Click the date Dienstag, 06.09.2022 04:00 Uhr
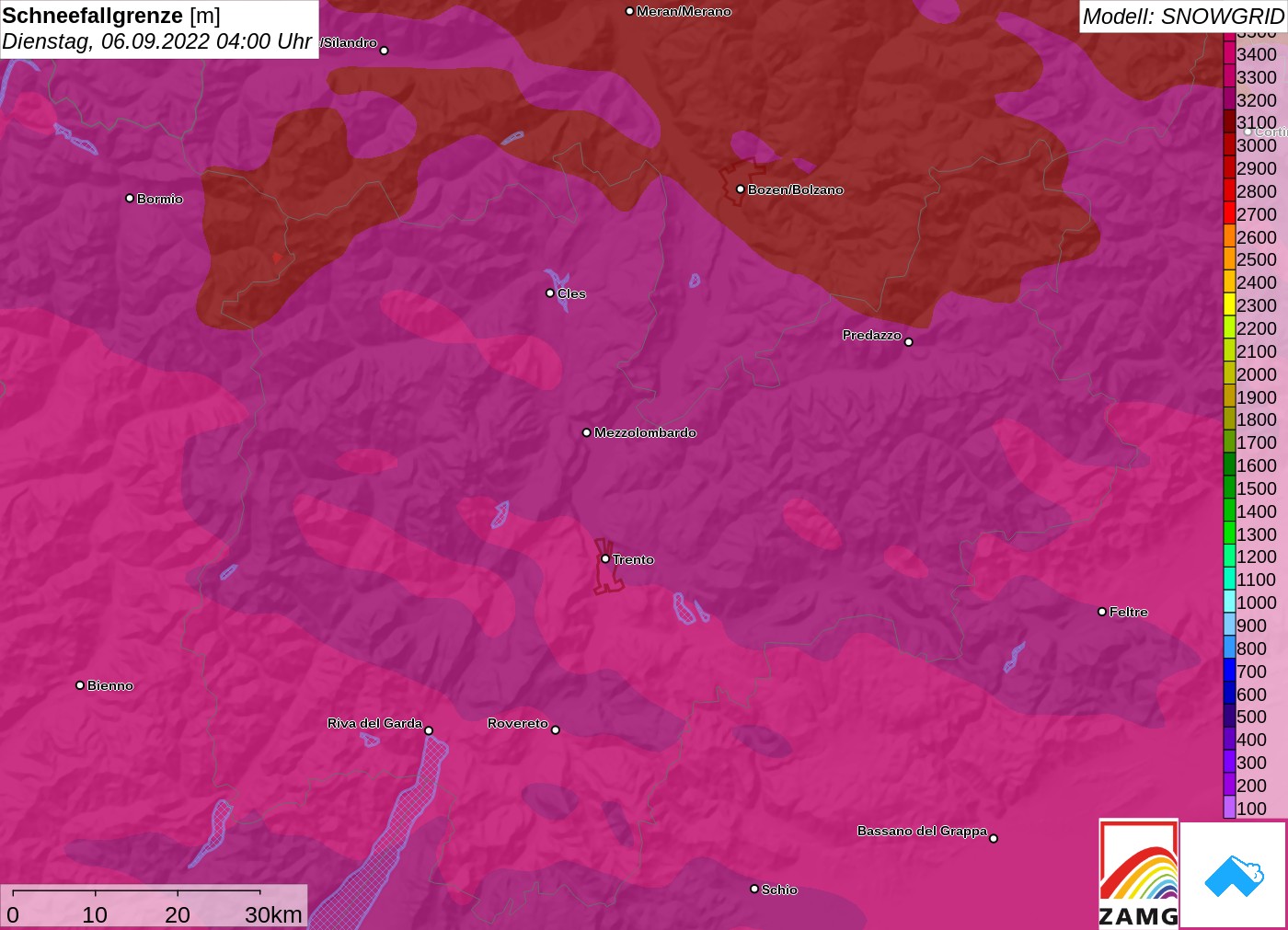This screenshot has width=1288, height=930. pyautogui.click(x=156, y=41)
